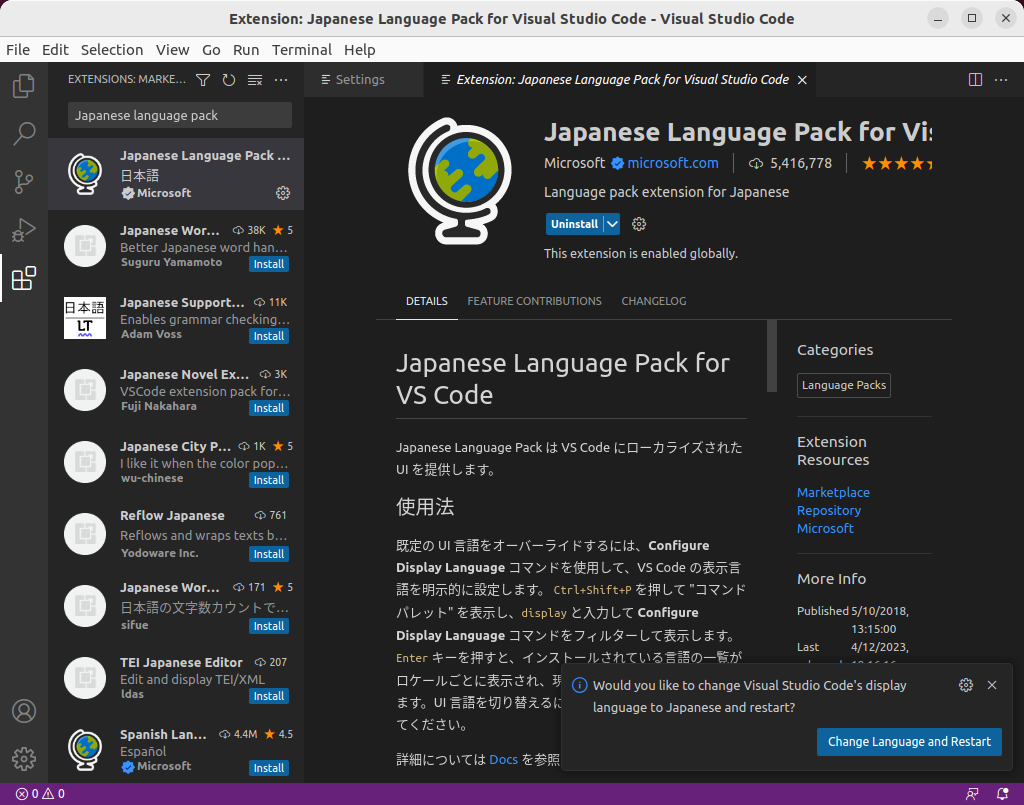Click the extensions search input field
Screen dimensions: 1024x805
click(x=180, y=116)
